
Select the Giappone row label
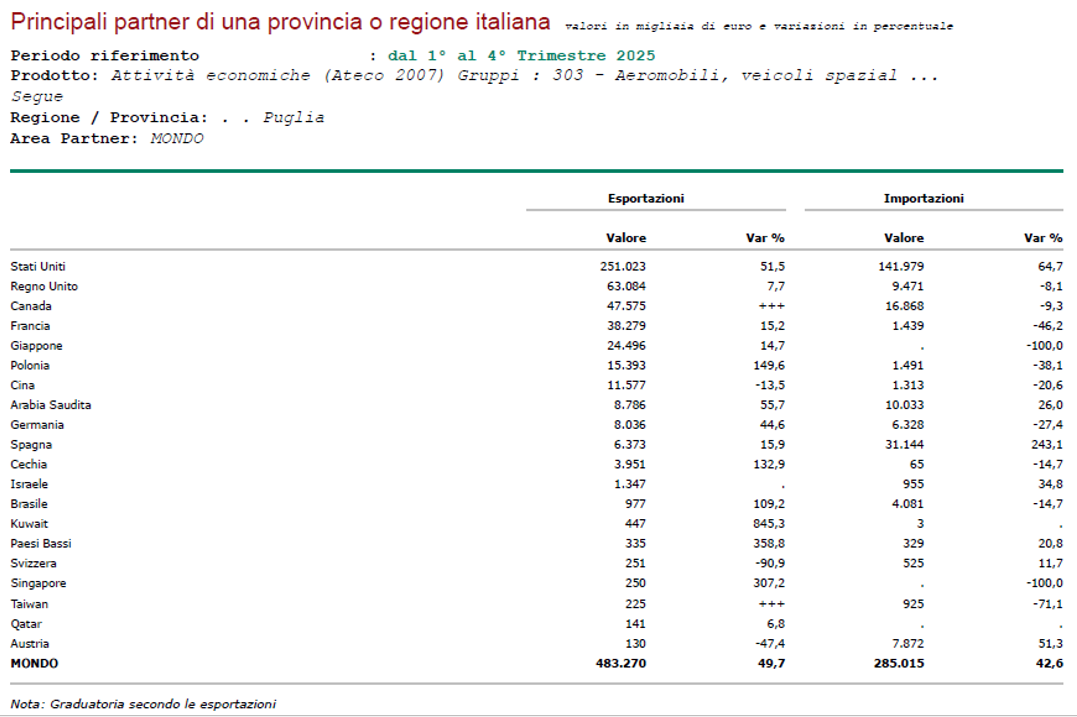(36, 346)
